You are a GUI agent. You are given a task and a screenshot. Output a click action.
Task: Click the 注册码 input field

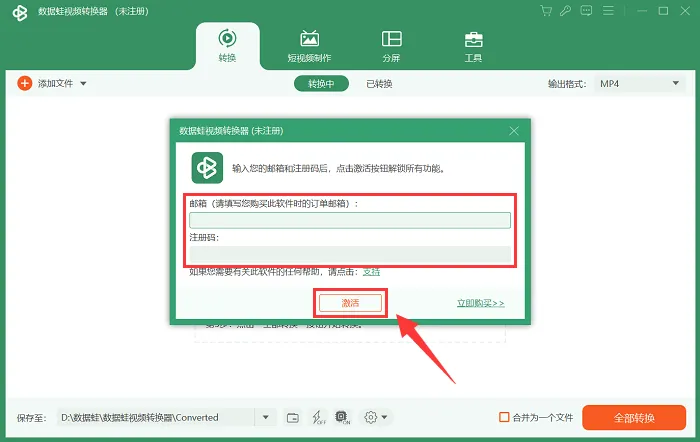click(x=350, y=254)
